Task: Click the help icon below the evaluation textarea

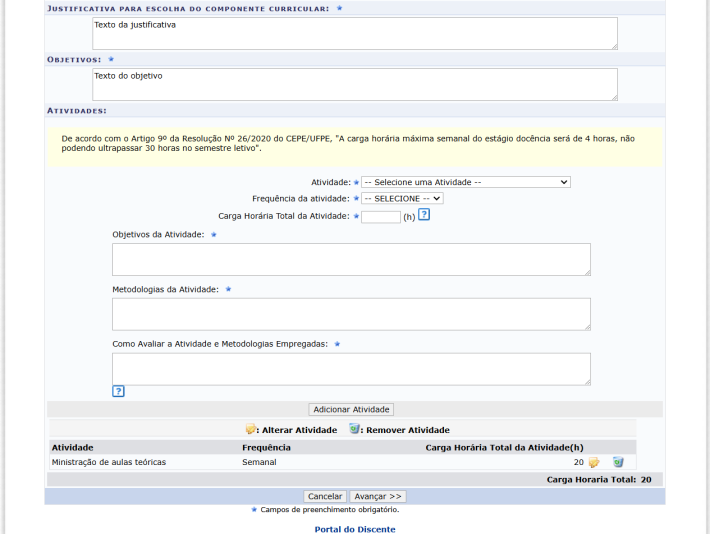Action: [x=118, y=391]
